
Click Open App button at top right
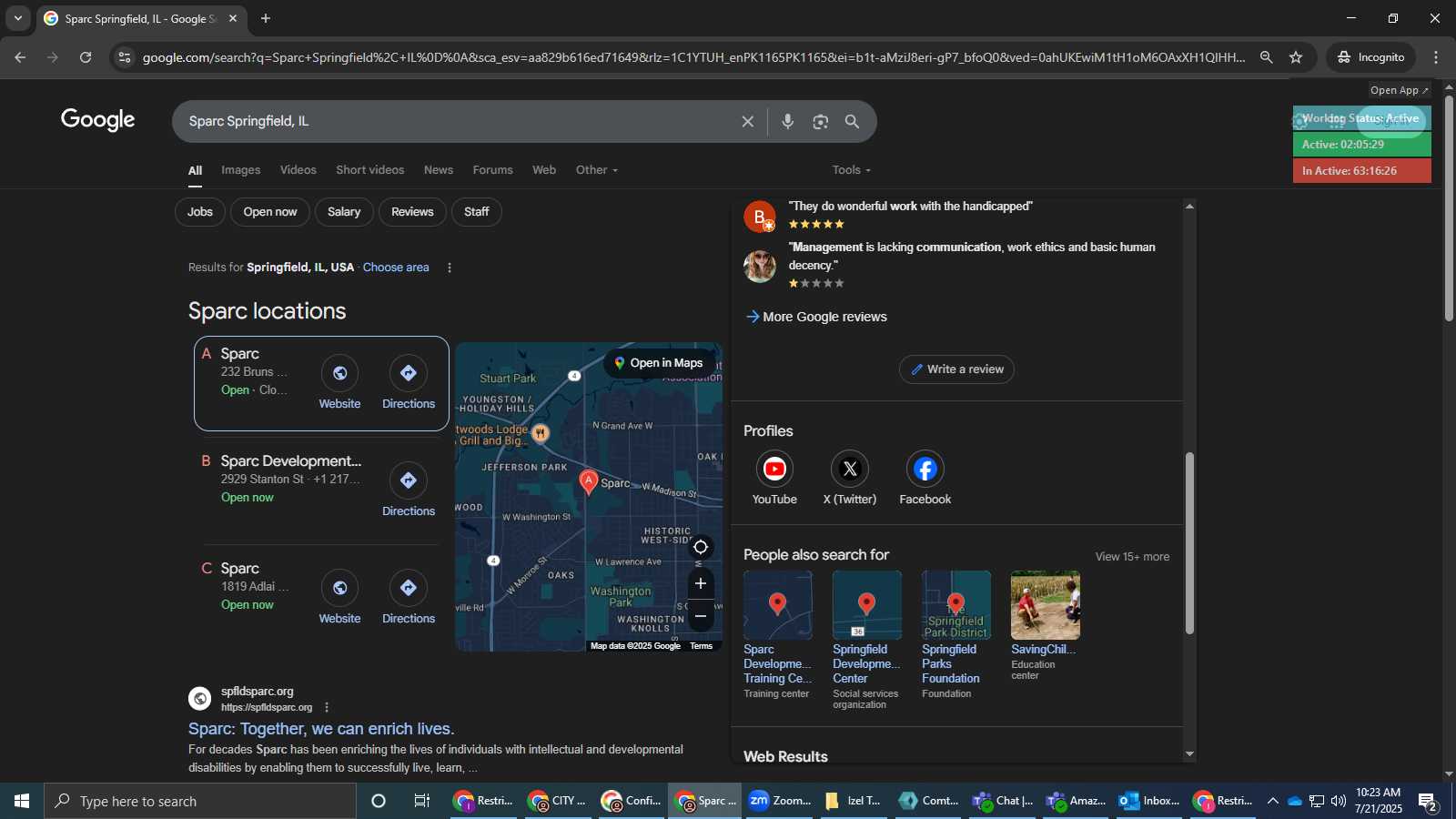[x=1400, y=90]
